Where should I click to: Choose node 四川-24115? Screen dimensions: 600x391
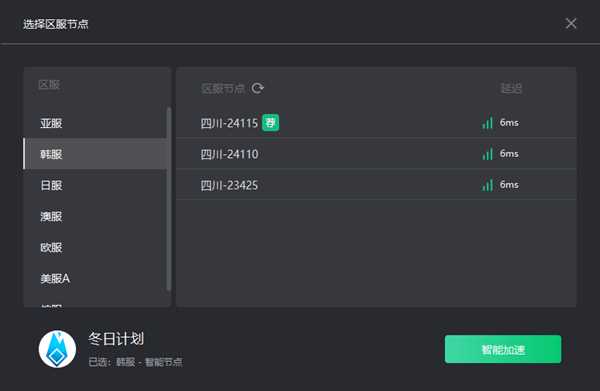click(376, 123)
